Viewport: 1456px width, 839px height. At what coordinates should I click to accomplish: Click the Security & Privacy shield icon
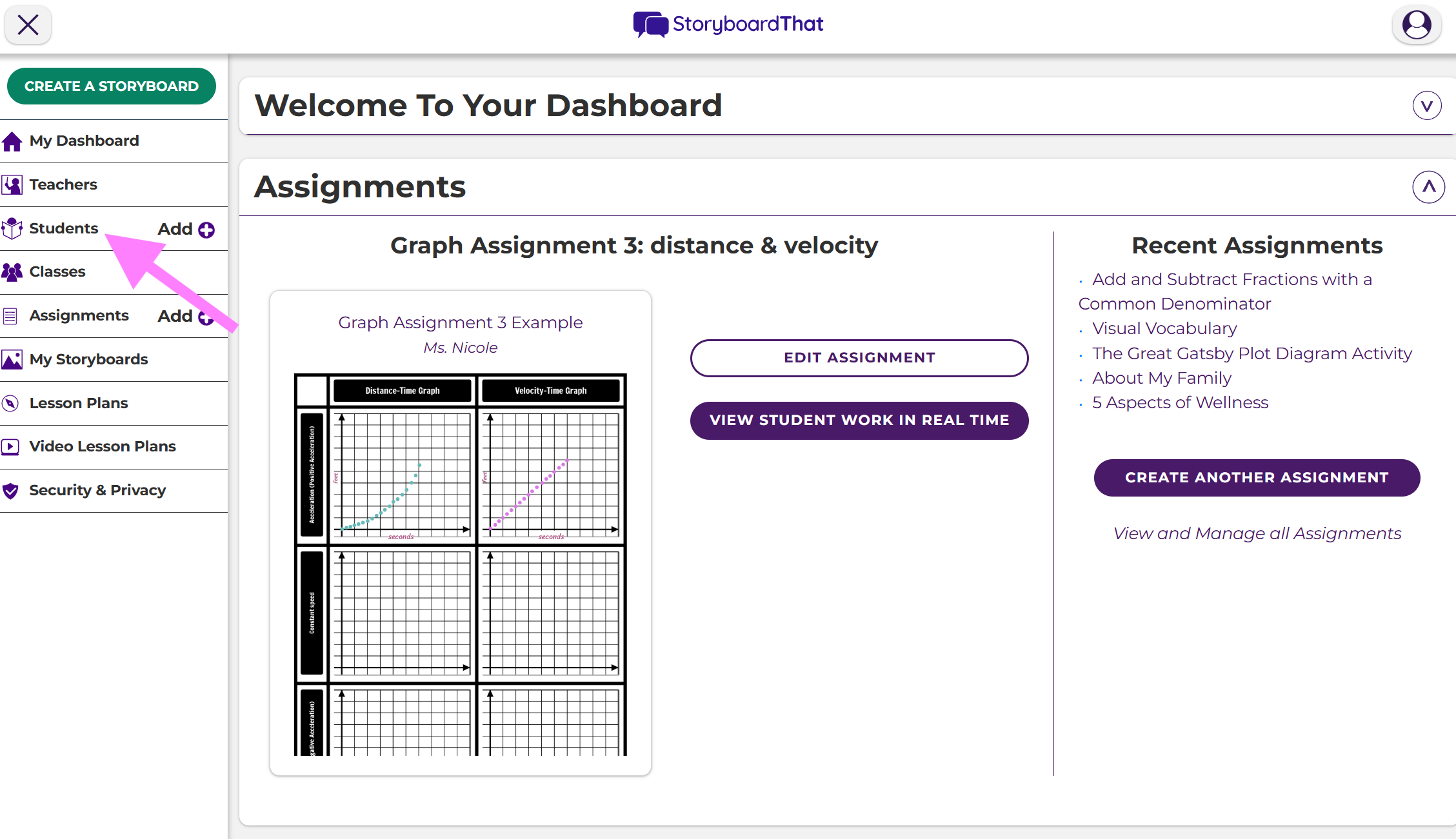[11, 491]
